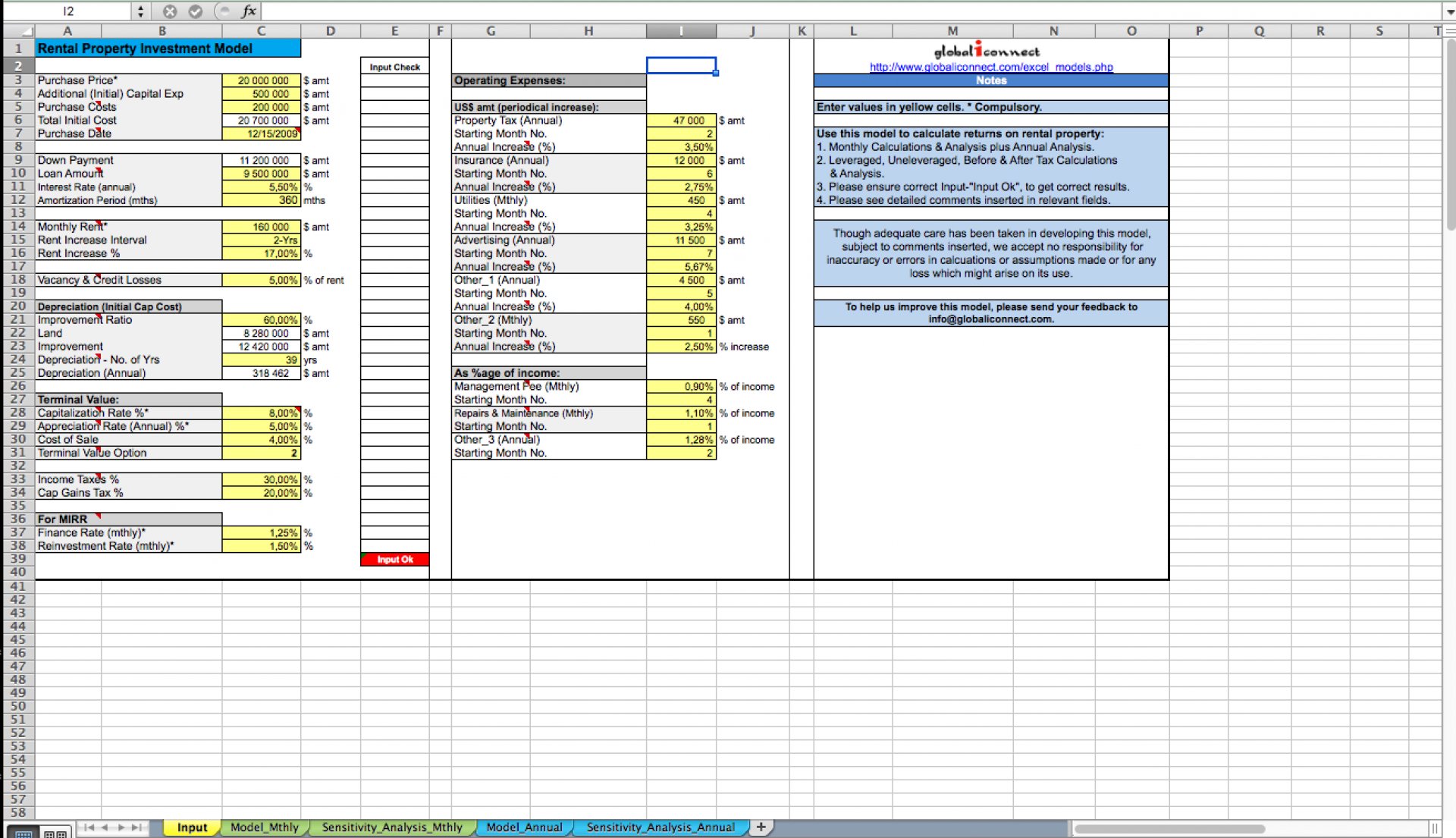1456x838 pixels.
Task: Add a new sheet with plus tab
Action: pyautogui.click(x=761, y=827)
